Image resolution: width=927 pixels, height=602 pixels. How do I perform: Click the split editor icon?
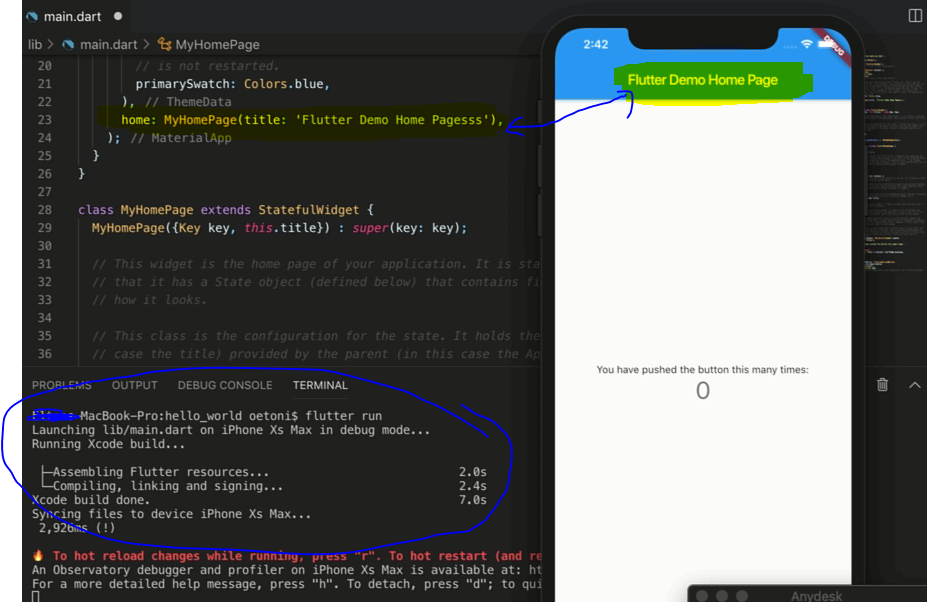point(915,16)
